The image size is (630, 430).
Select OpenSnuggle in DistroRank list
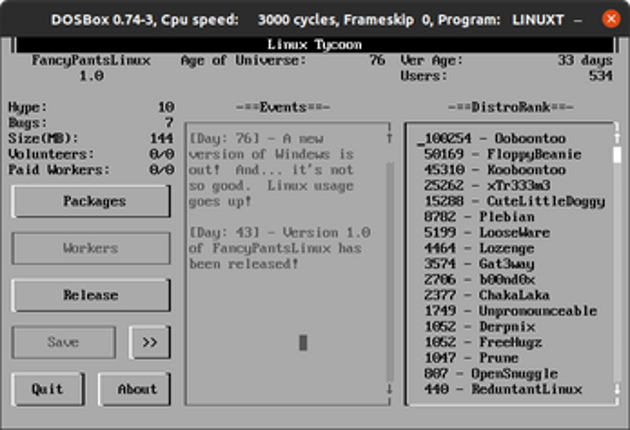491,374
